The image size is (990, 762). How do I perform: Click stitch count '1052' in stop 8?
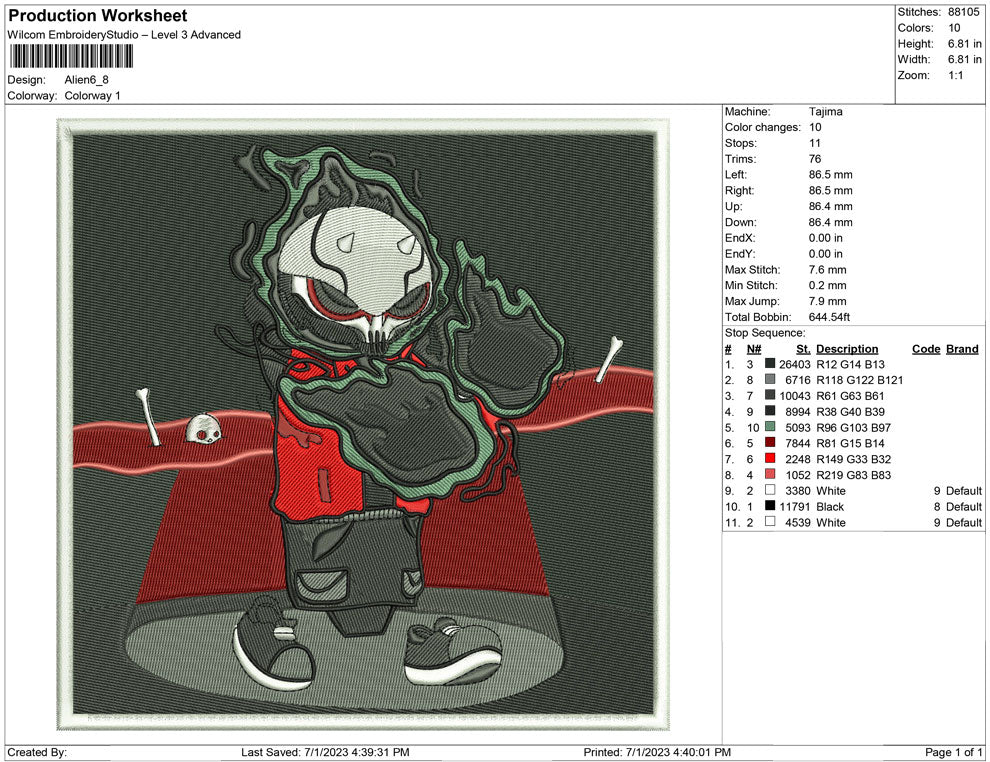(x=797, y=475)
